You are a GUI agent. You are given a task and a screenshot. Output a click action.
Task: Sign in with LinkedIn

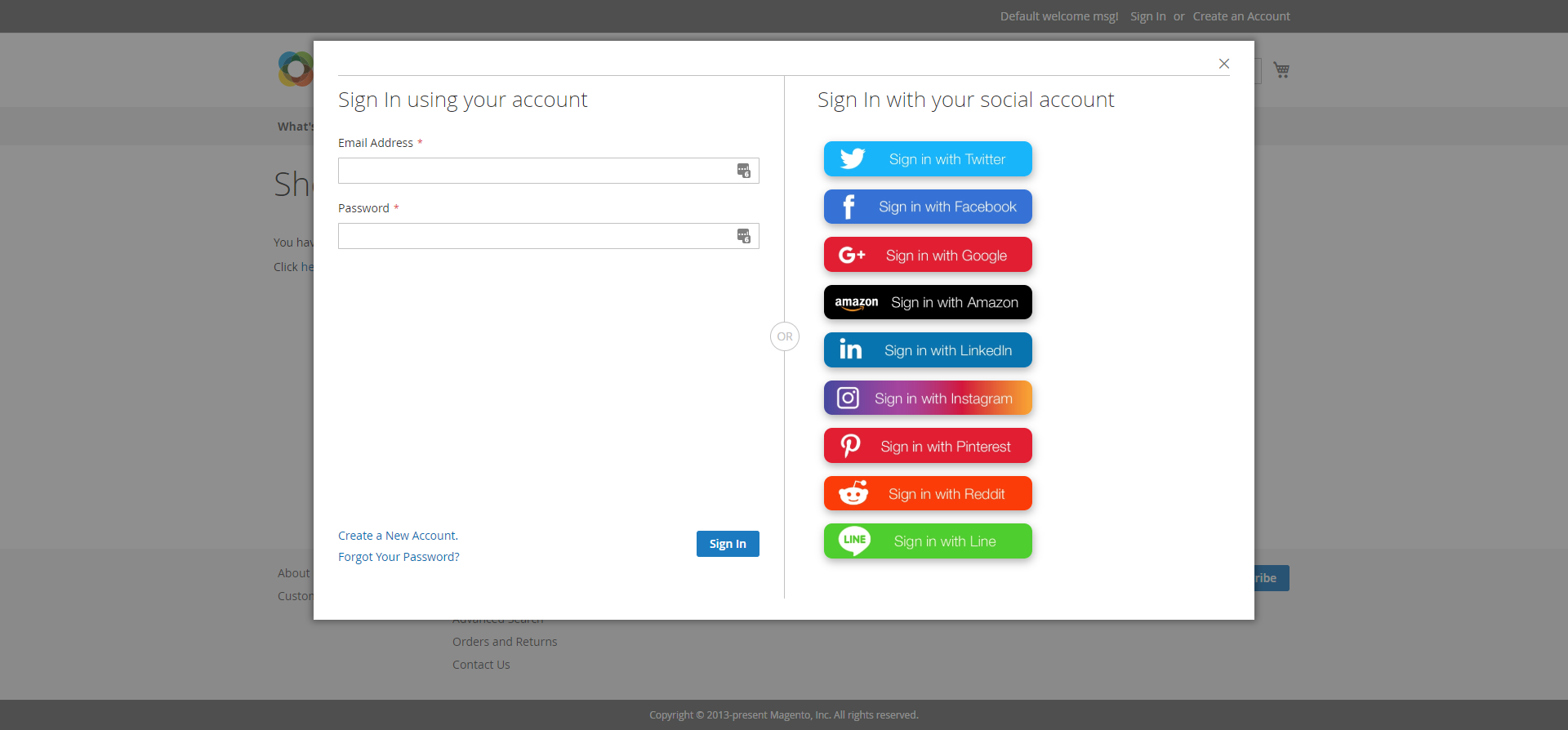click(x=928, y=350)
